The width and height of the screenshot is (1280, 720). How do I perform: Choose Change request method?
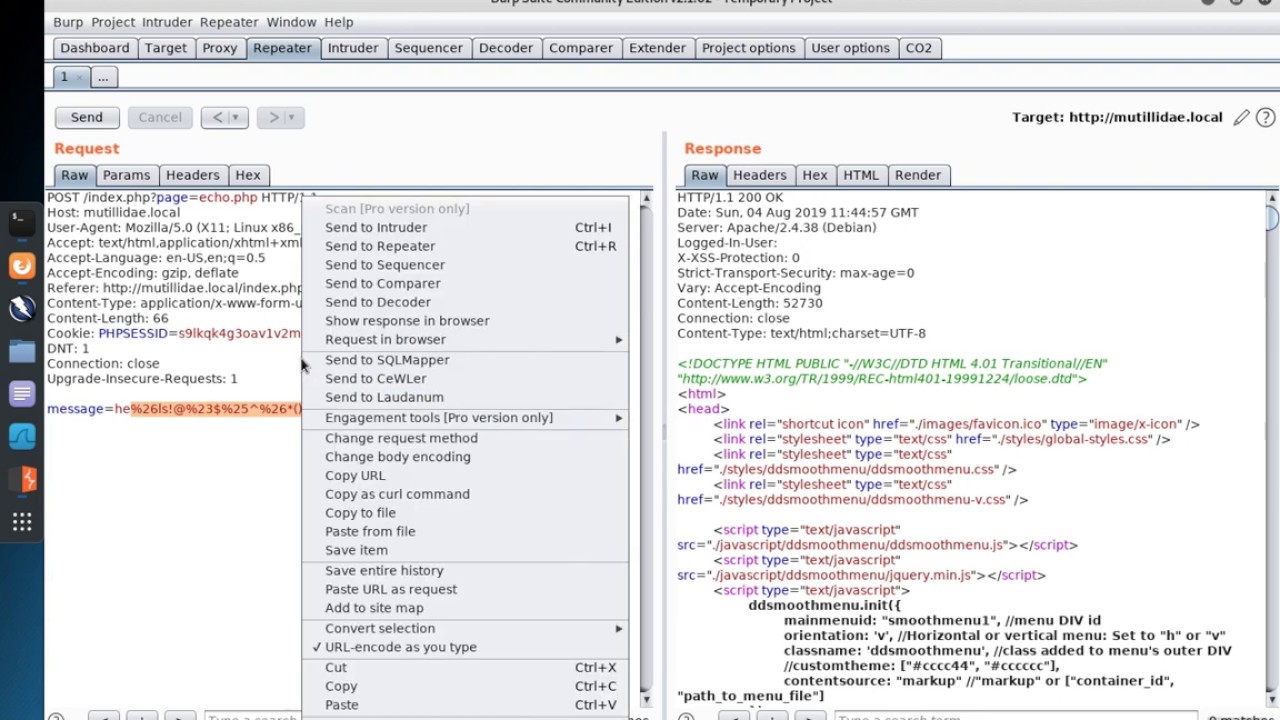466,438
